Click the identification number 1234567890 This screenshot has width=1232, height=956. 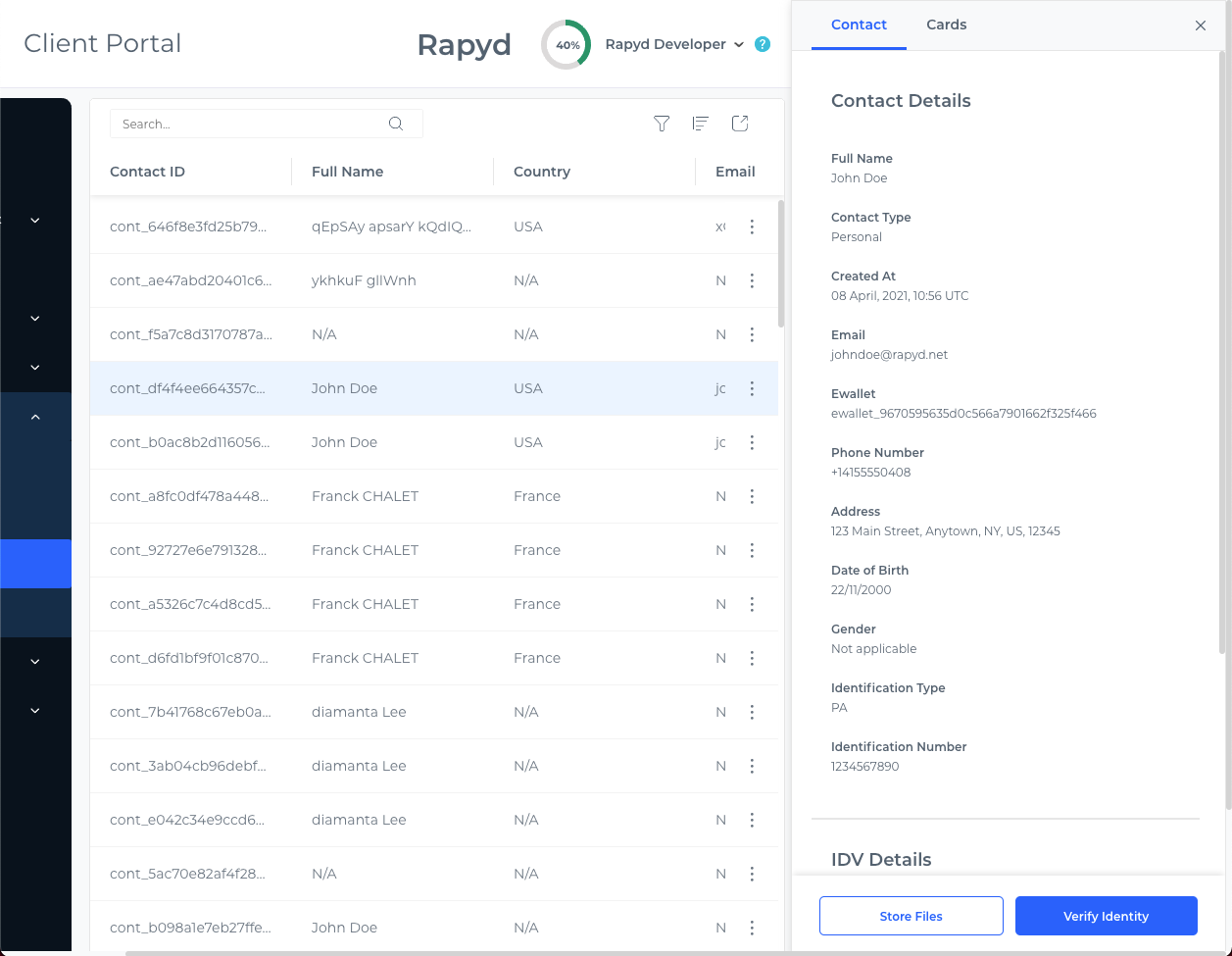[864, 767]
